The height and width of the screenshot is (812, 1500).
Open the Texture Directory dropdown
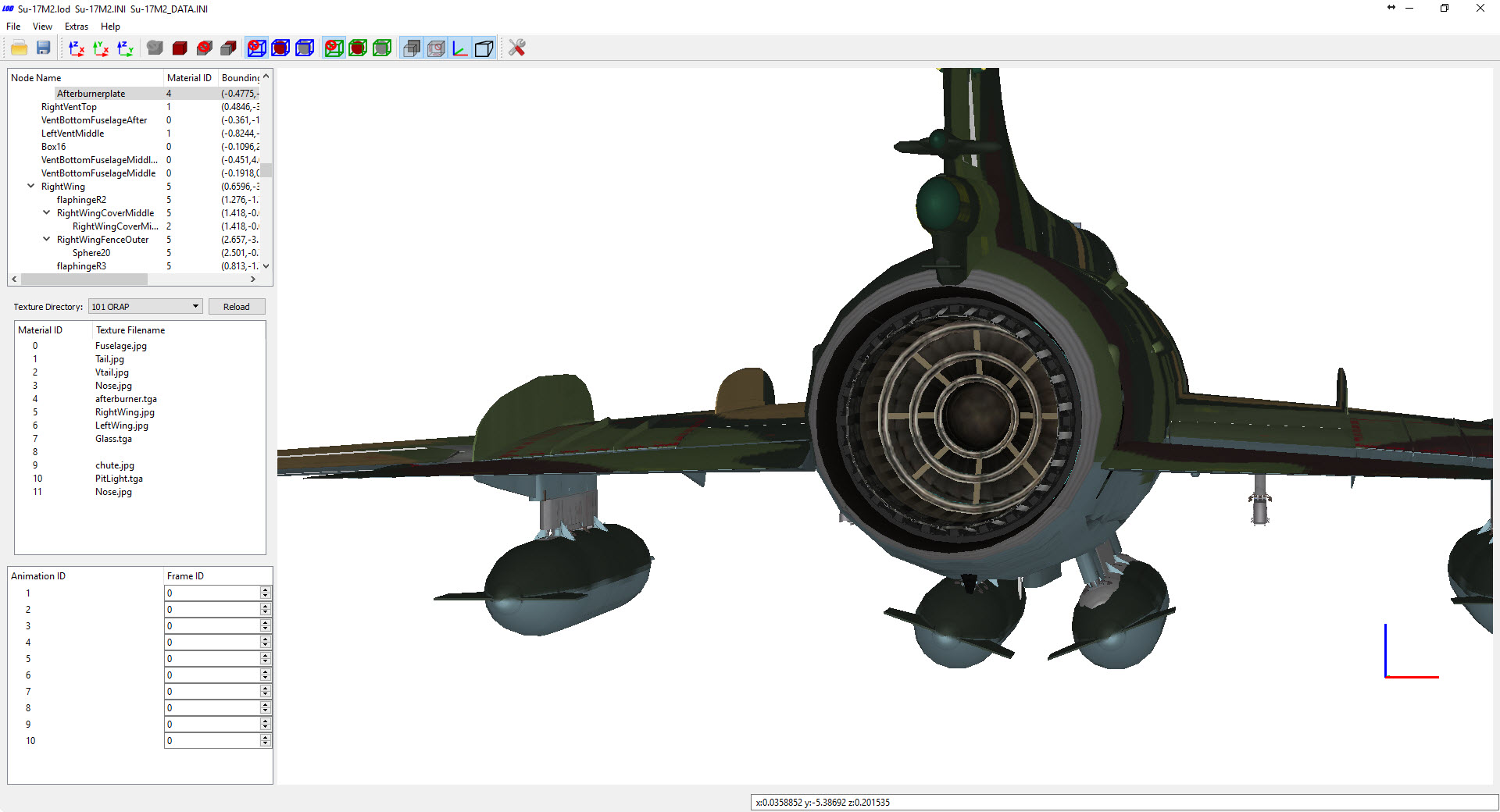[145, 307]
